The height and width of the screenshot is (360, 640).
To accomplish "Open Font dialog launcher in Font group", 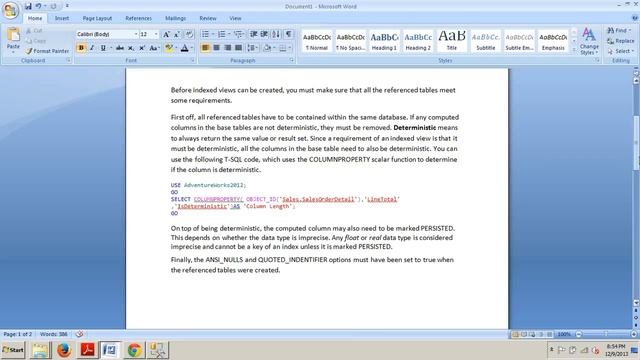I will (192, 60).
